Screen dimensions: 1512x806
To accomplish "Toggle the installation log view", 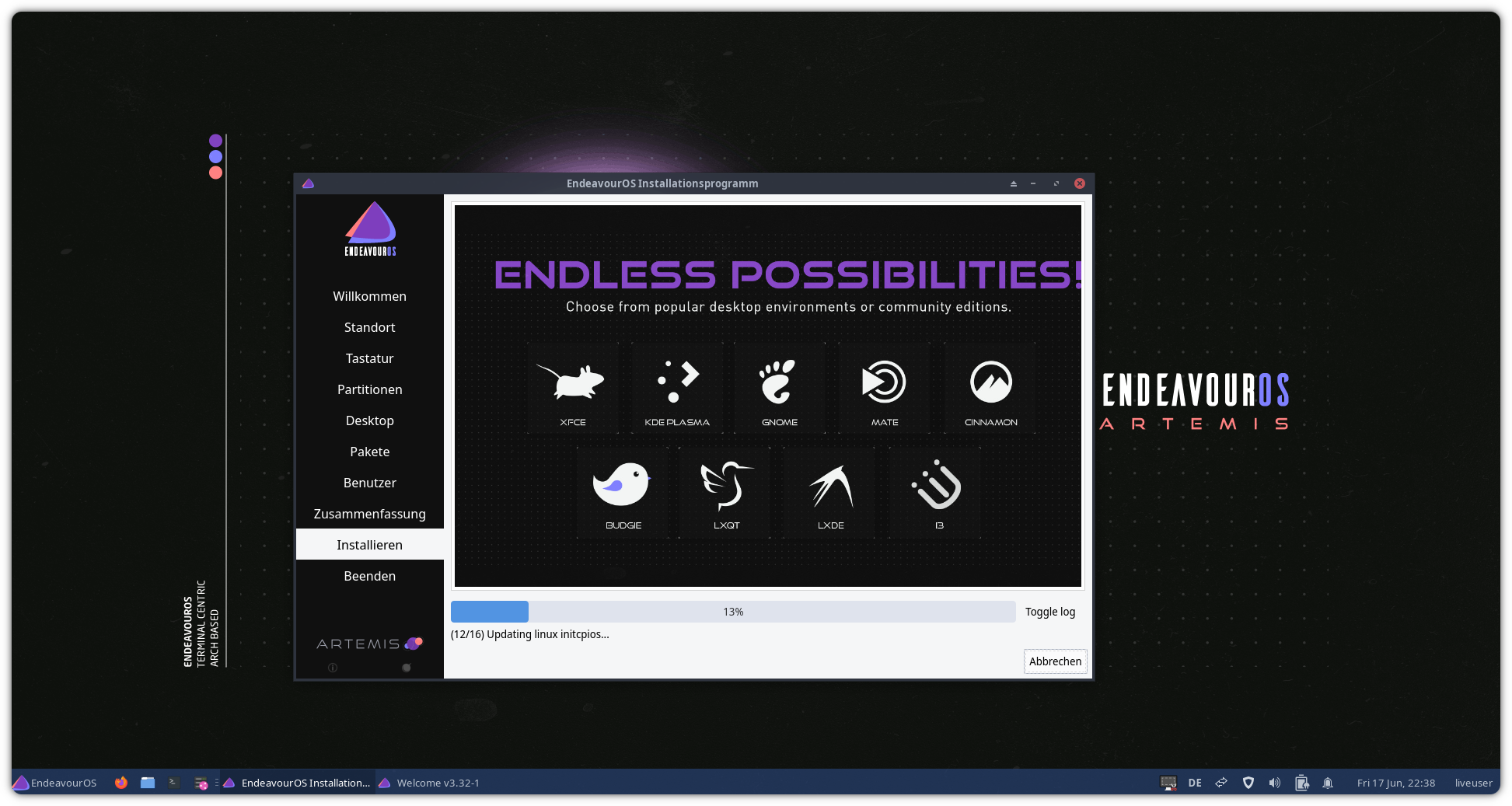I will point(1050,612).
